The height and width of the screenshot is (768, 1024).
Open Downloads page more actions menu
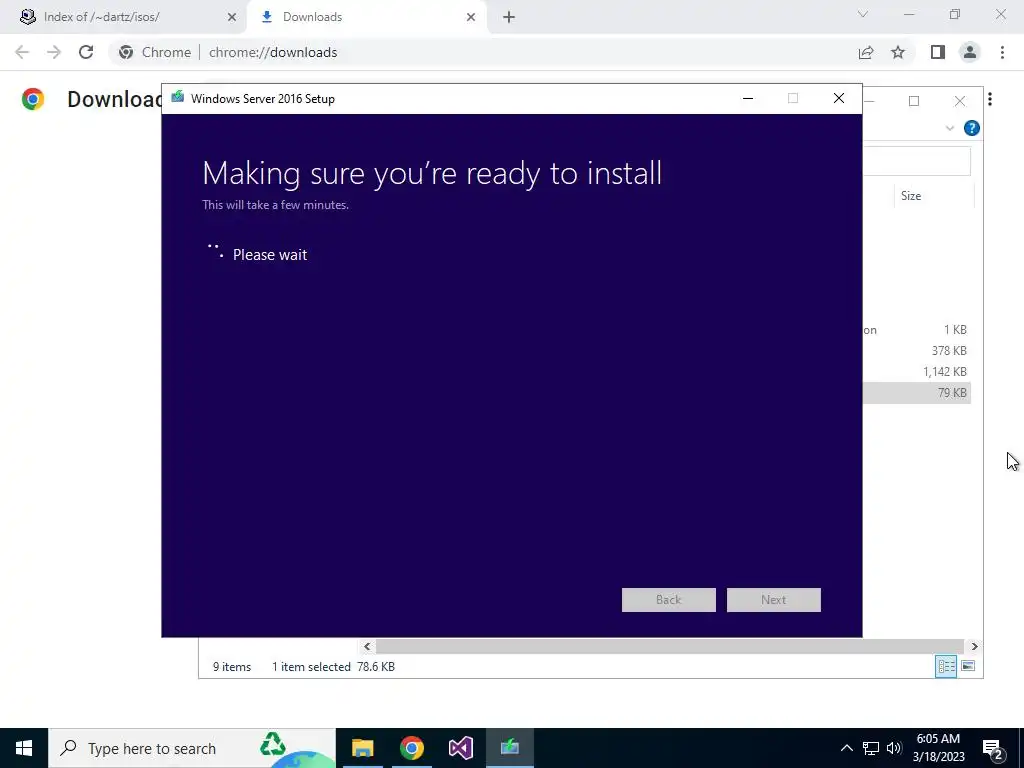tap(990, 99)
